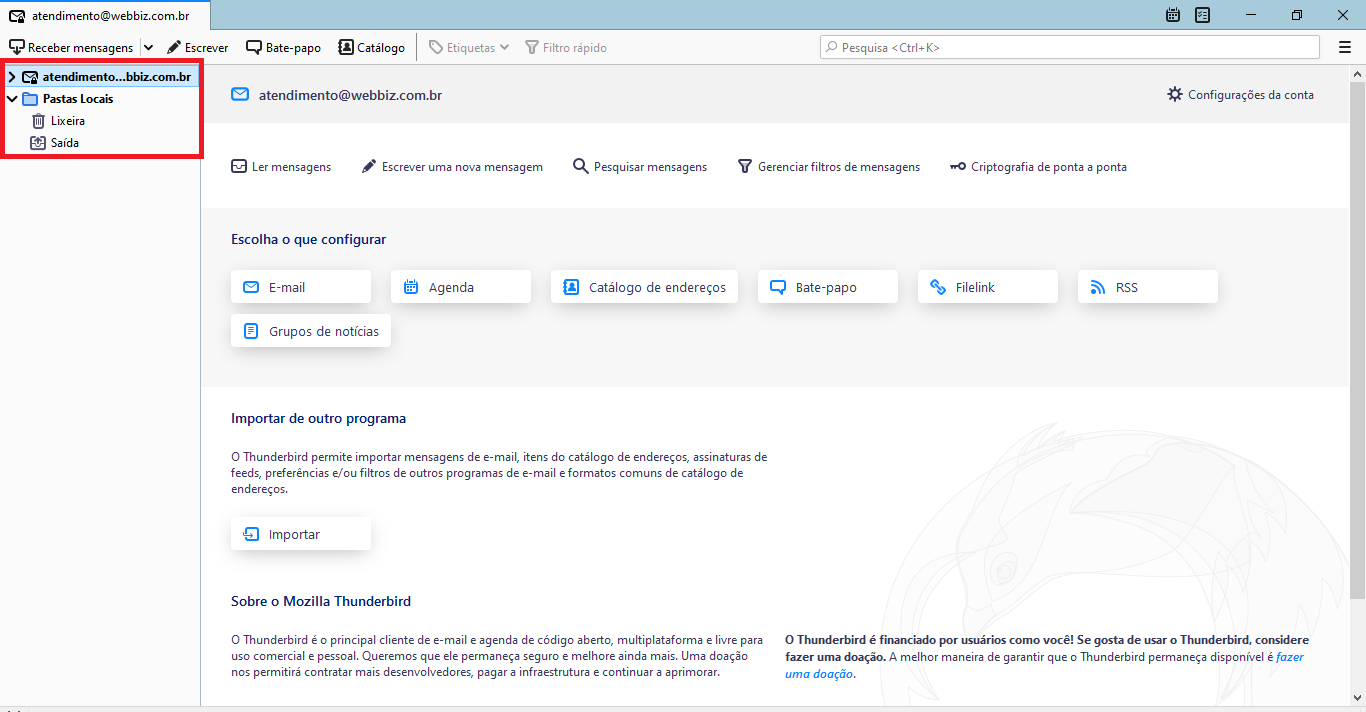Open the Receber mensagens dropdown arrow

point(148,47)
